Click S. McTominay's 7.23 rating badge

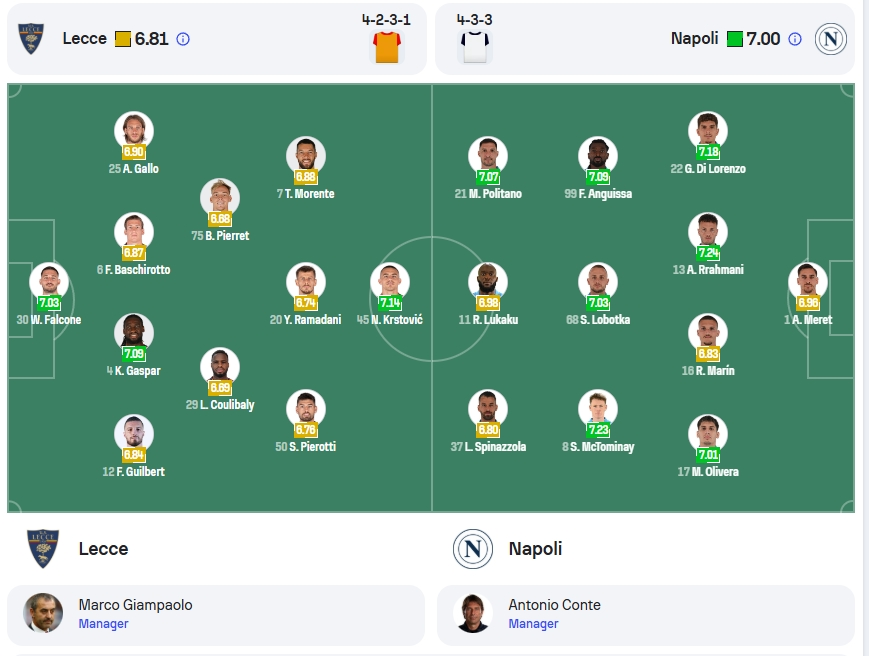(x=598, y=430)
